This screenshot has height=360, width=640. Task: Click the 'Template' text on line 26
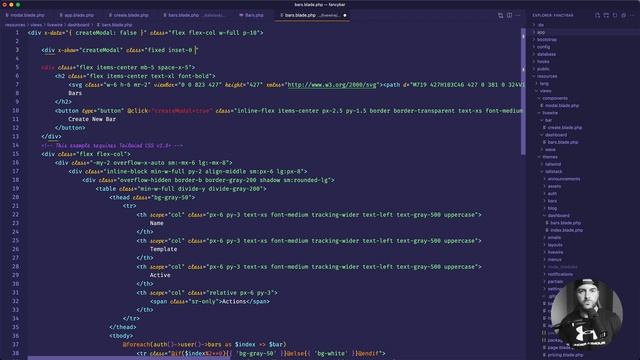(x=163, y=249)
